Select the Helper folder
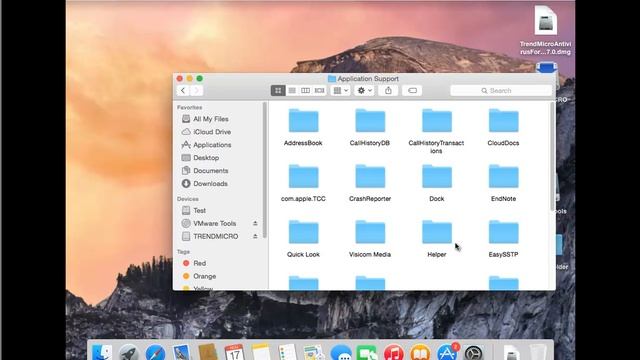 (437, 239)
